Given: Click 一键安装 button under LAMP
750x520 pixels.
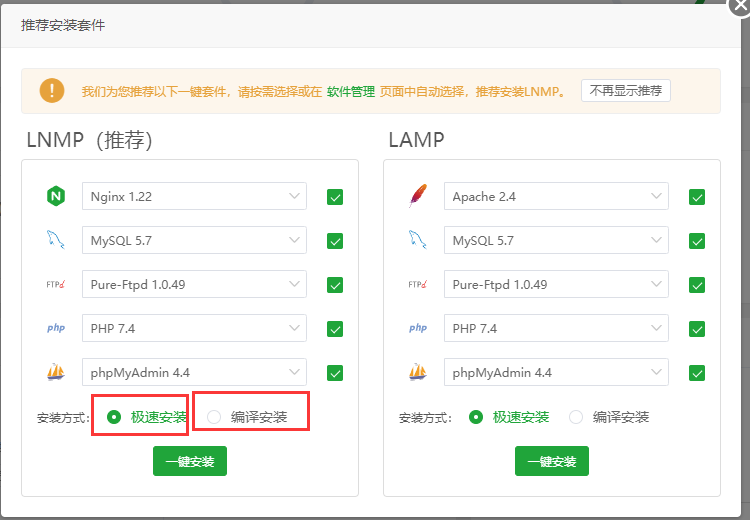Looking at the screenshot, I should coord(552,461).
